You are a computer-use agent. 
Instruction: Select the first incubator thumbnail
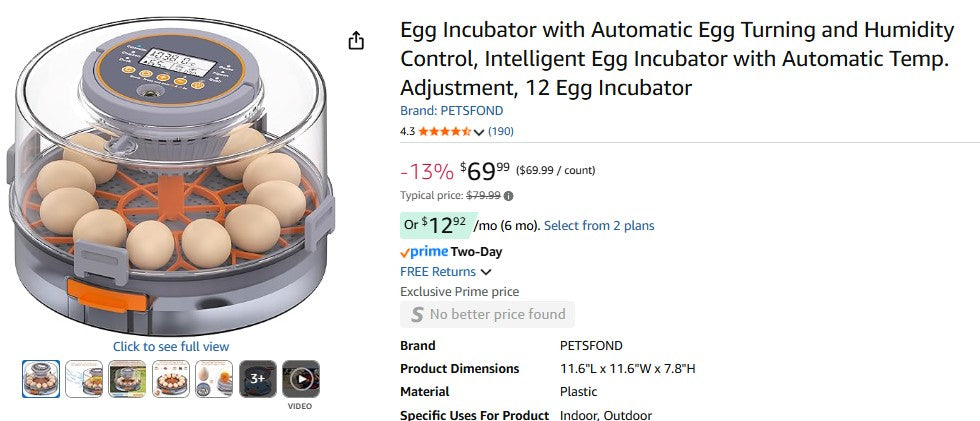[x=41, y=379]
